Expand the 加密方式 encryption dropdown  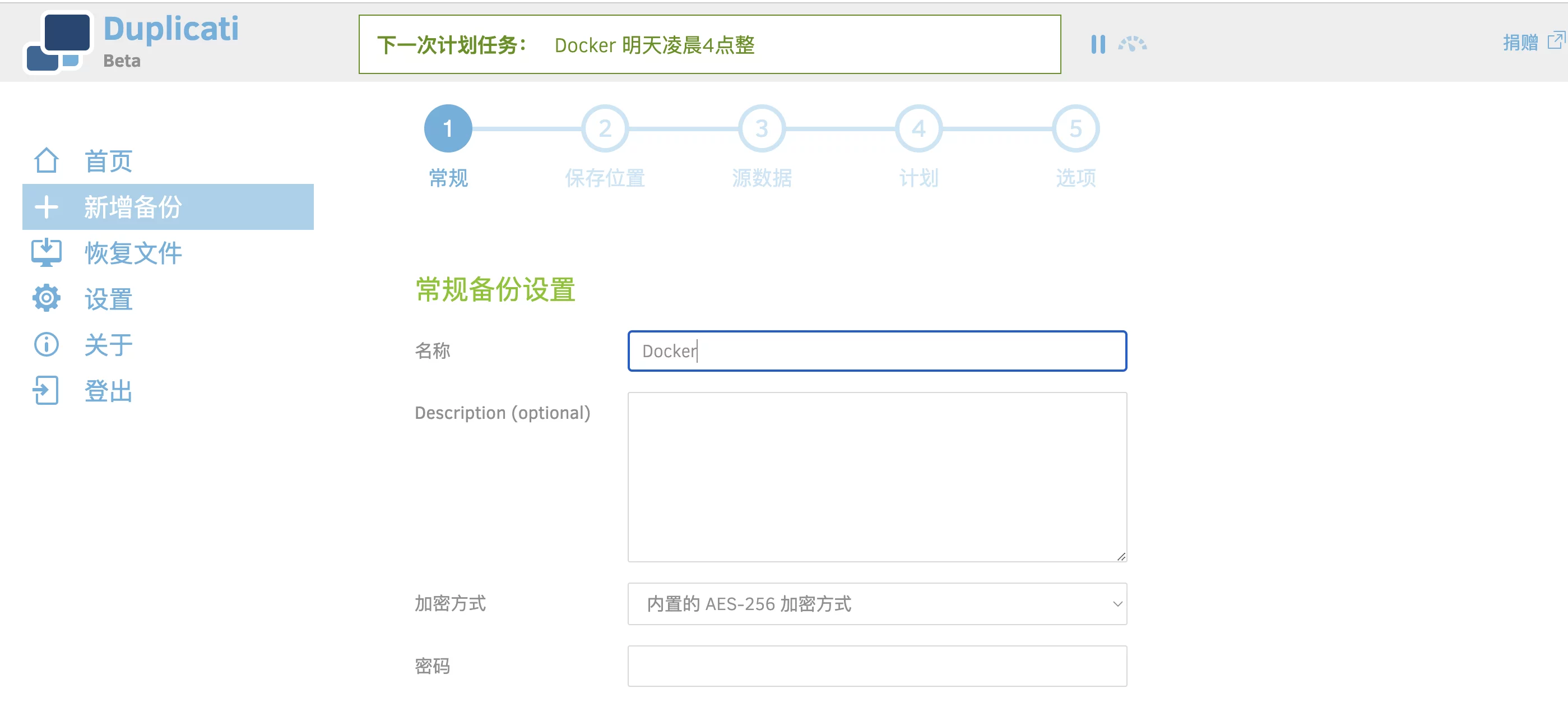pos(876,603)
